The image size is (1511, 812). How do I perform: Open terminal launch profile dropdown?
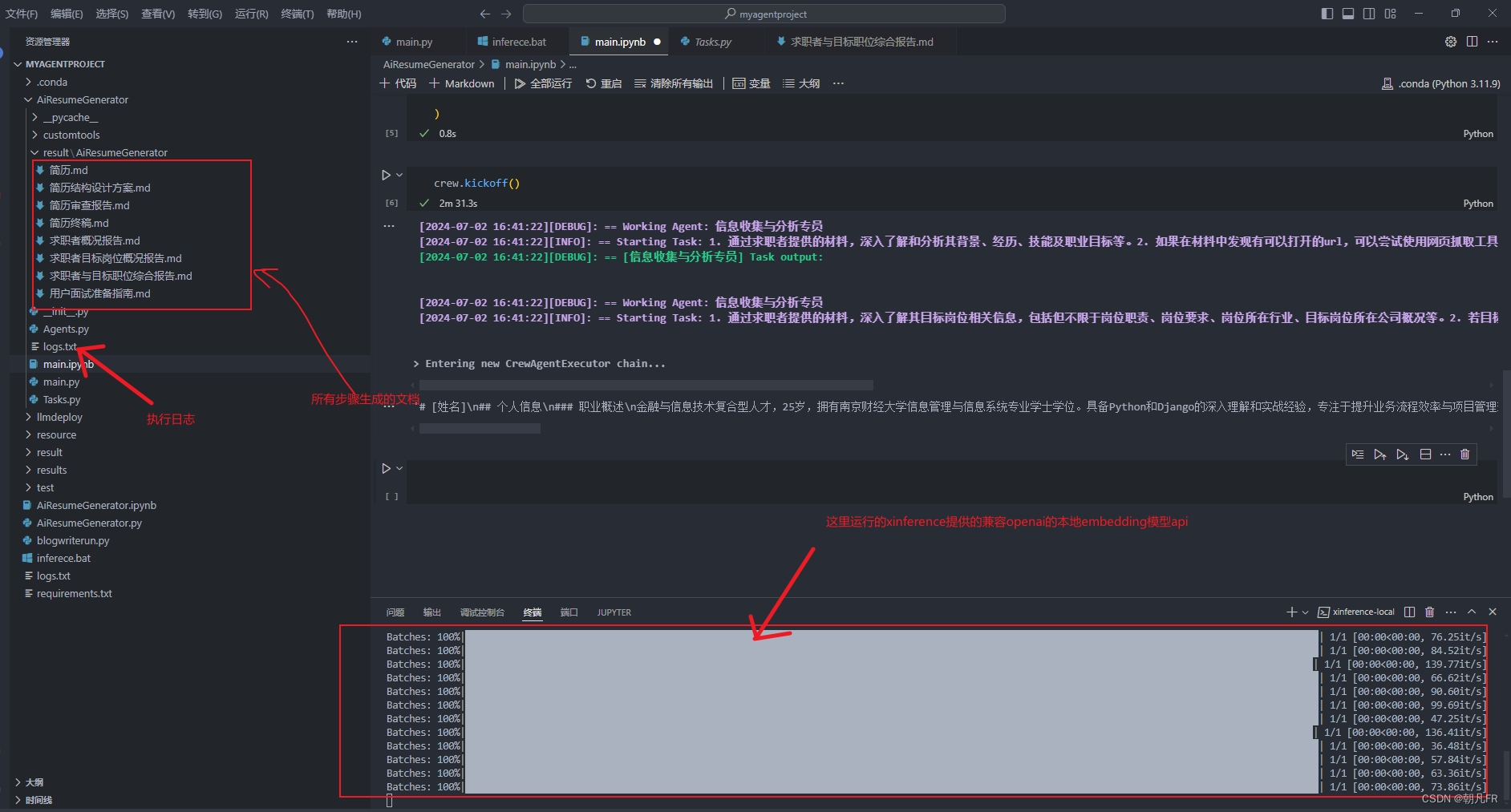click(x=1305, y=612)
